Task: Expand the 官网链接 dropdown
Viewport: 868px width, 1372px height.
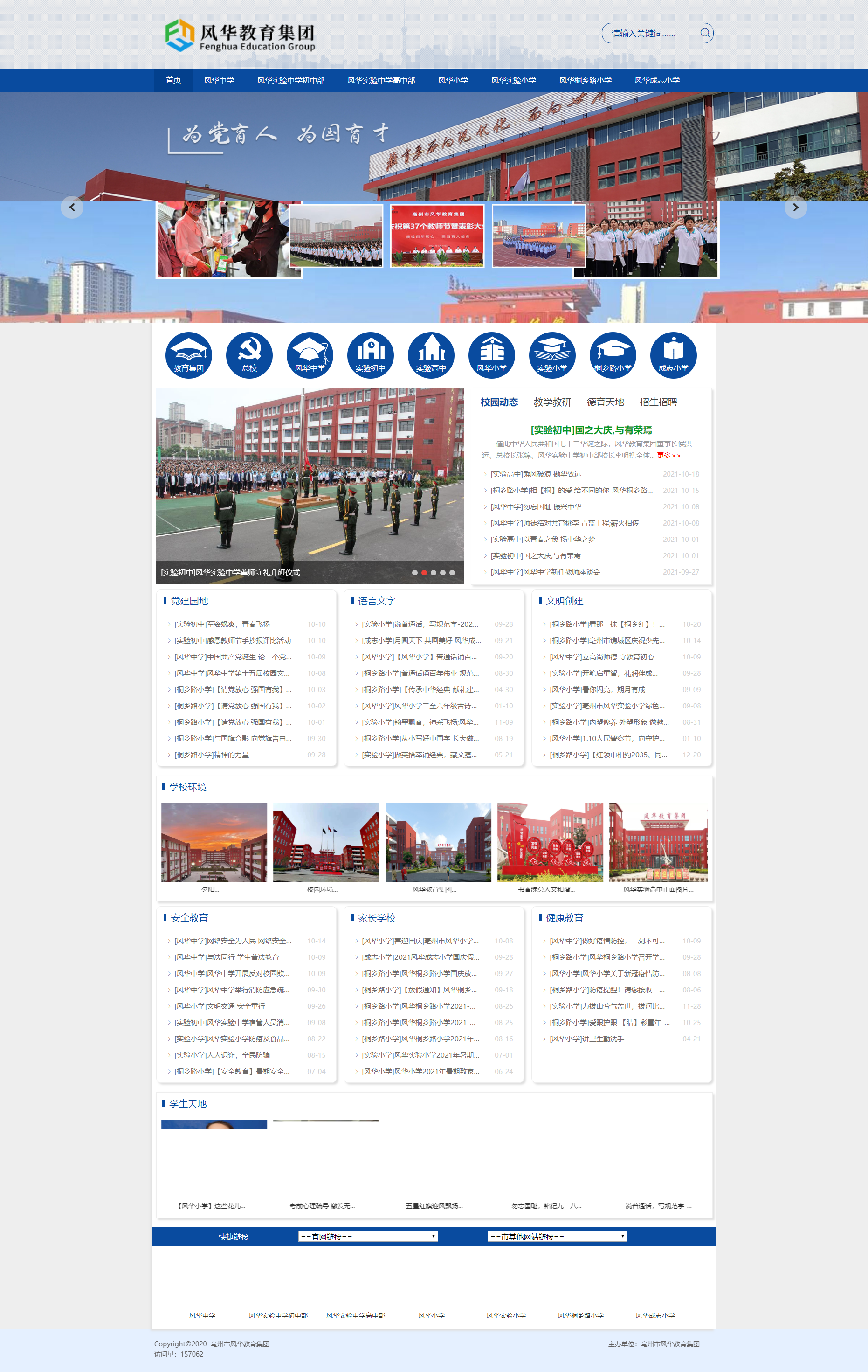Action: click(367, 1236)
